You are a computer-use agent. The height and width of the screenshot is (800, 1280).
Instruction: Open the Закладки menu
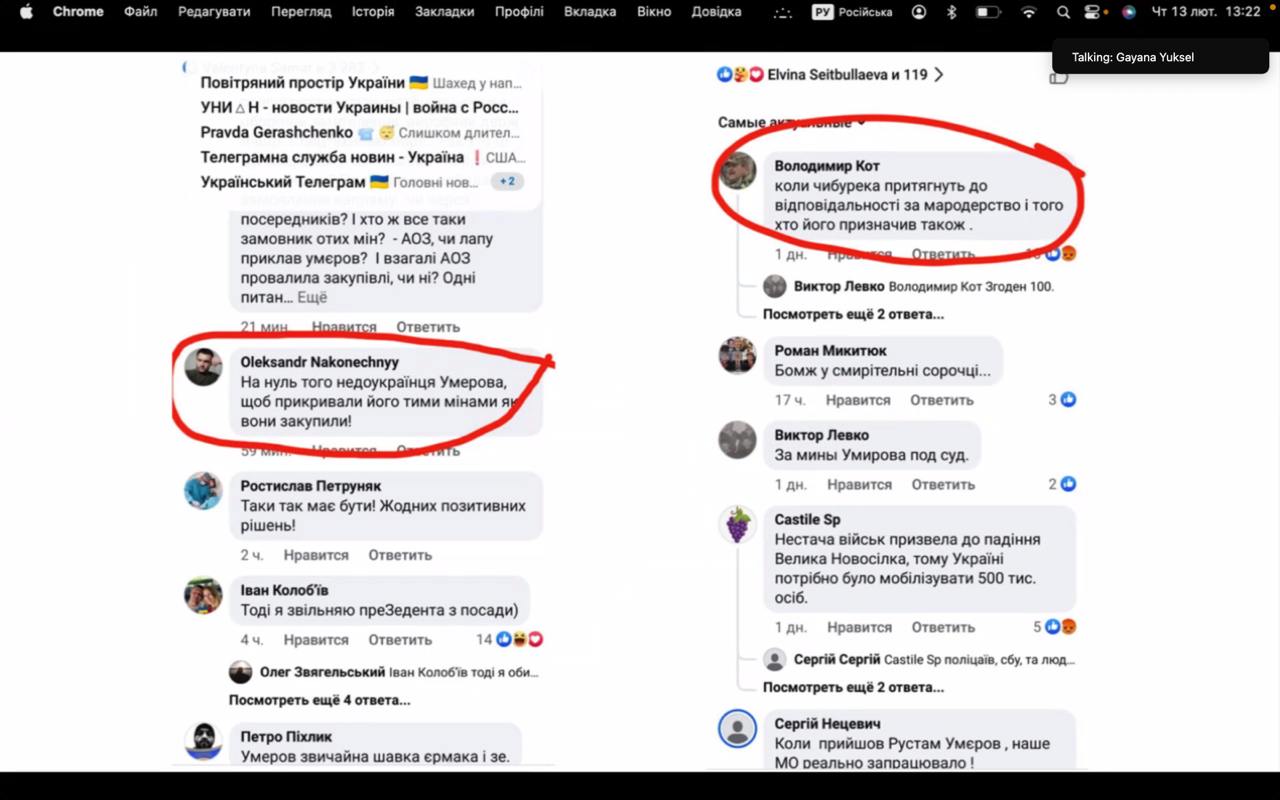(445, 12)
